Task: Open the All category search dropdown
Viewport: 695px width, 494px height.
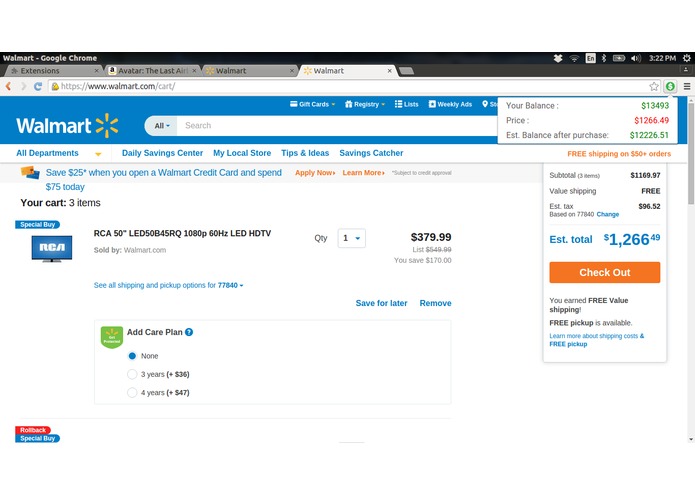Action: tap(161, 126)
